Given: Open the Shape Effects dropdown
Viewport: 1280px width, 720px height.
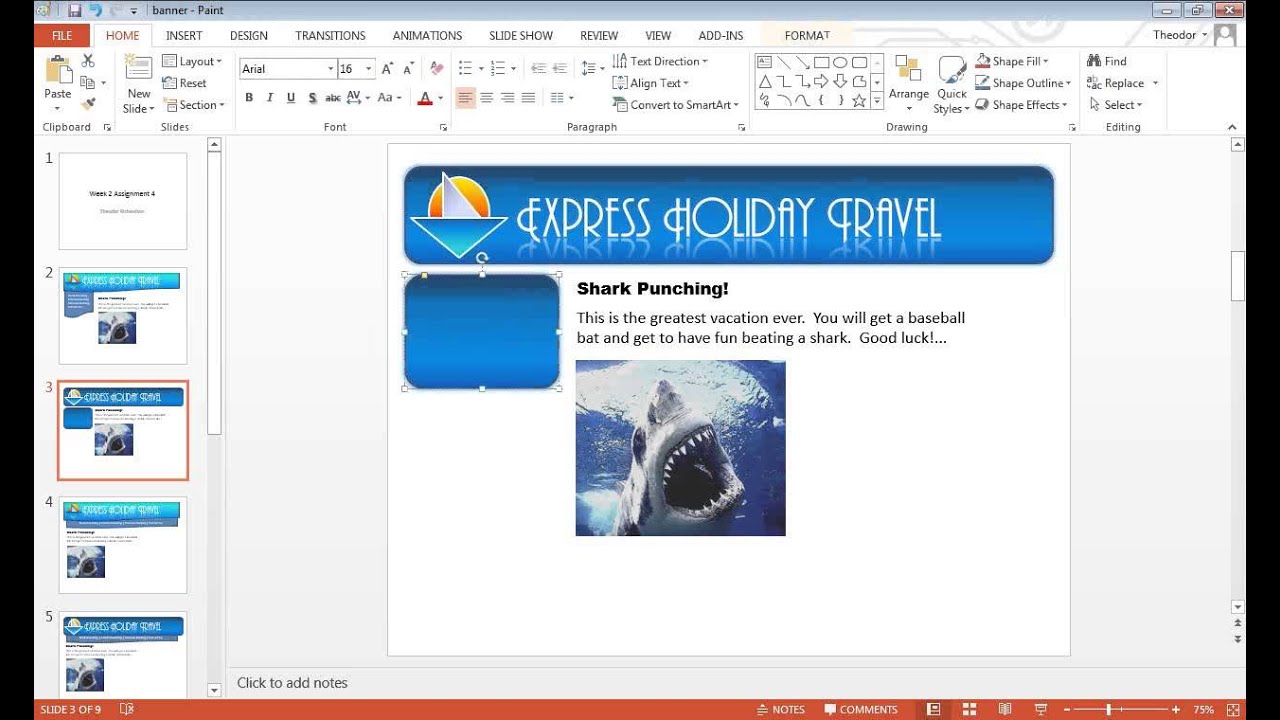Looking at the screenshot, I should [x=1021, y=105].
